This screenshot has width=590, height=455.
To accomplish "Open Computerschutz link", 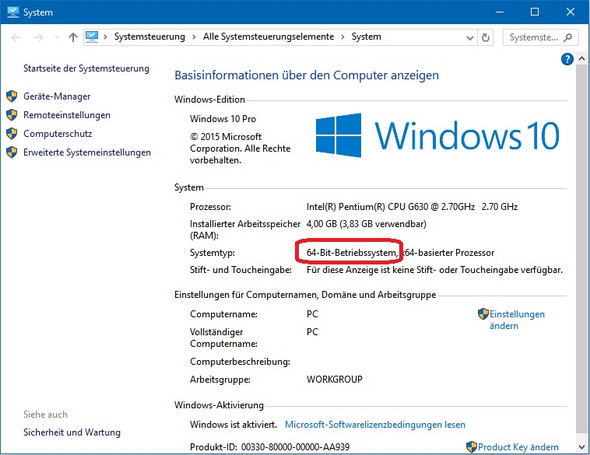I will tap(58, 134).
